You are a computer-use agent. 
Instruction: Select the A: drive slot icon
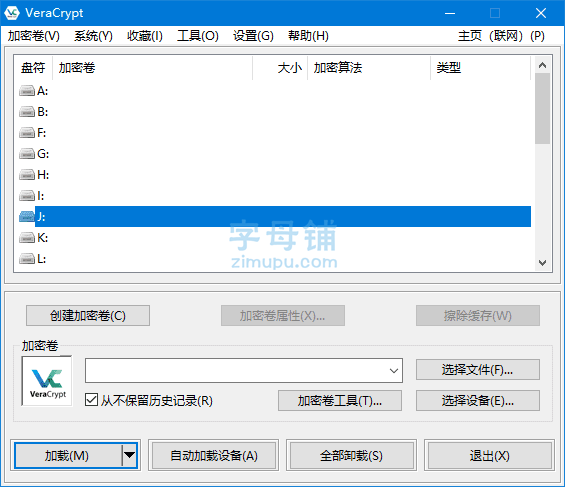[x=27, y=91]
